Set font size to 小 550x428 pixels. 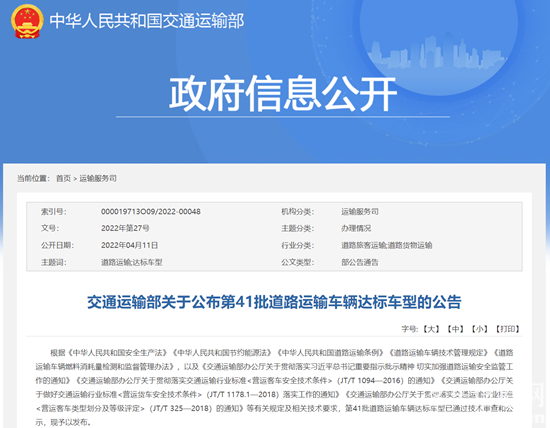click(x=479, y=329)
